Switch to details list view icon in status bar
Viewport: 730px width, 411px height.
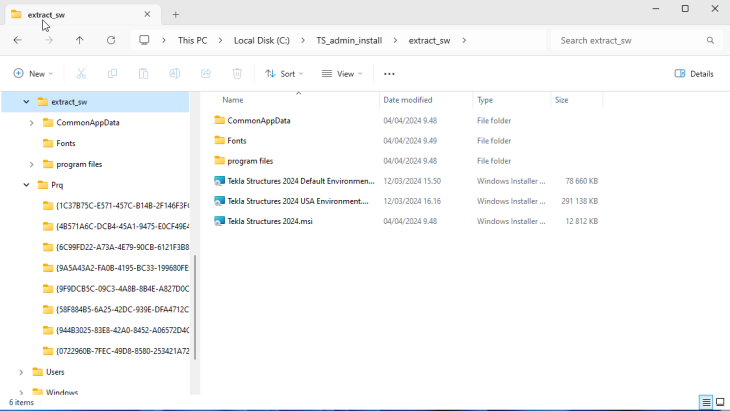click(x=706, y=402)
